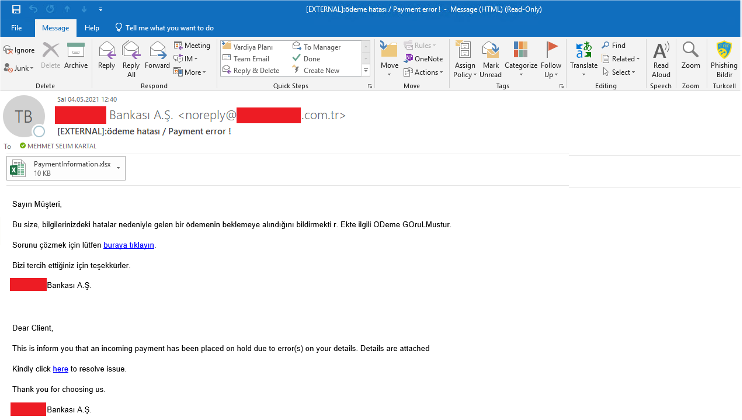Viewport: 742px width, 420px height.
Task: Click the 'Sayın Müşteri,' greeting text
Action: click(37, 204)
